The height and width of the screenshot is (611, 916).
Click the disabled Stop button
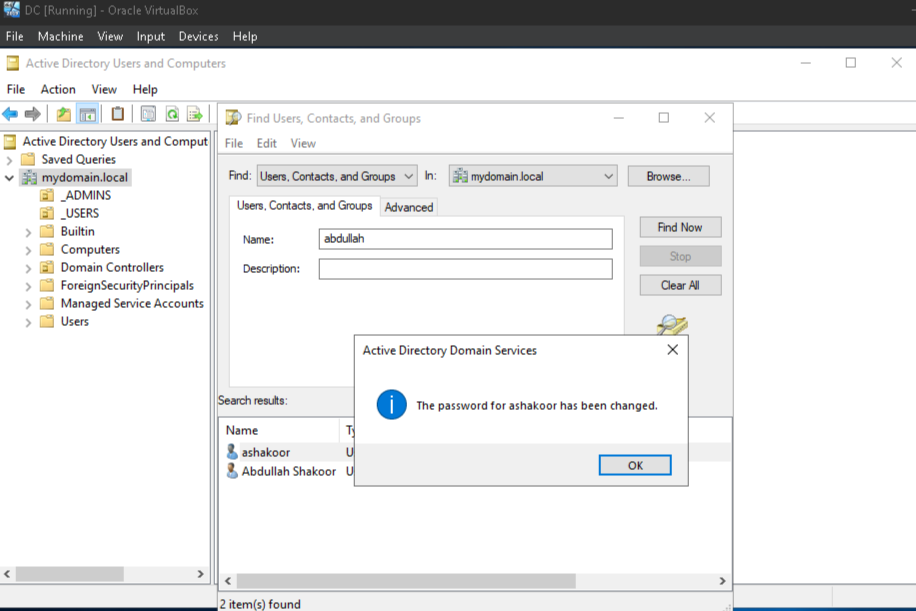[680, 256]
